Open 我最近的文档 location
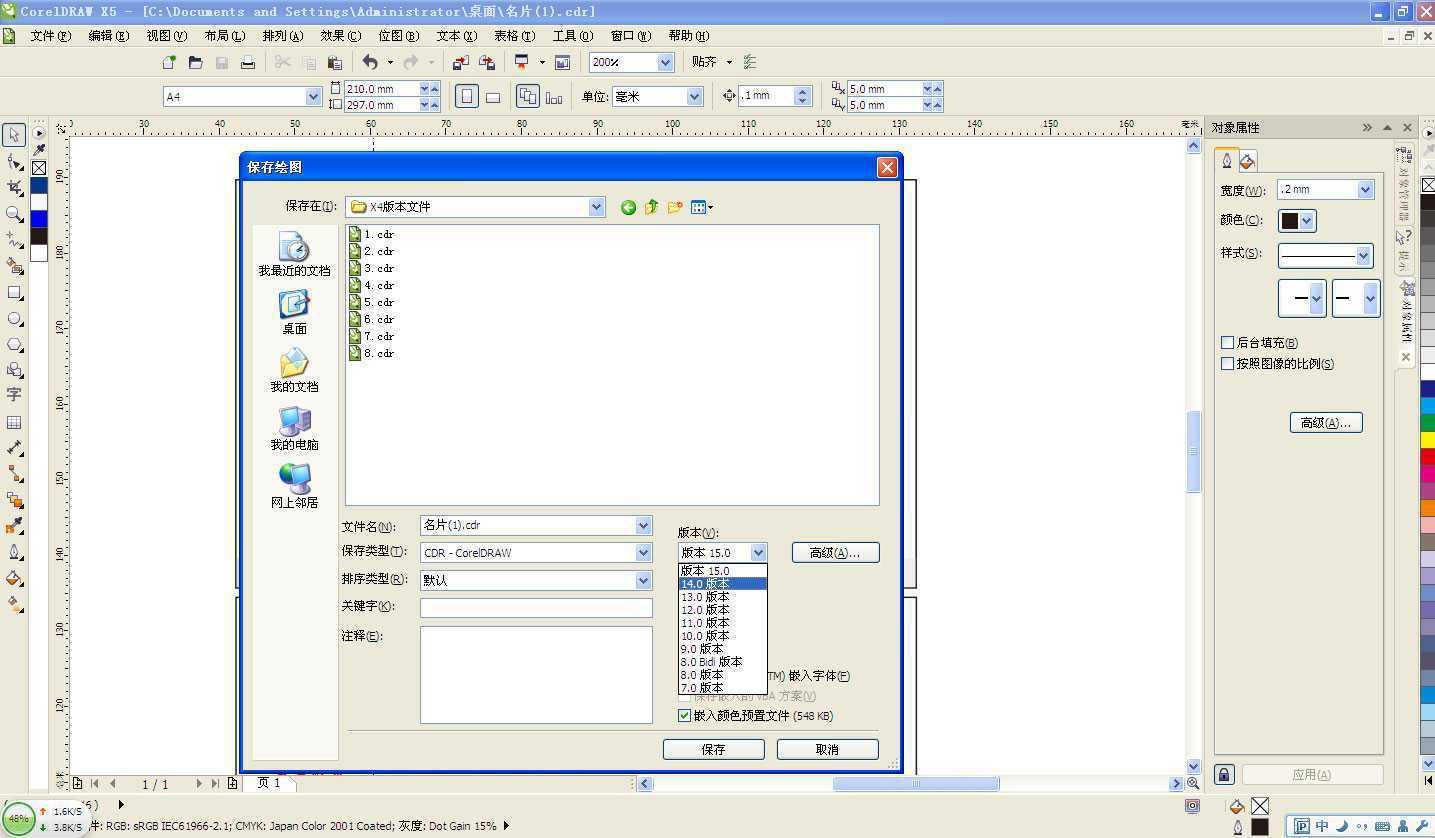Viewport: 1435px width, 838px height. (x=294, y=255)
